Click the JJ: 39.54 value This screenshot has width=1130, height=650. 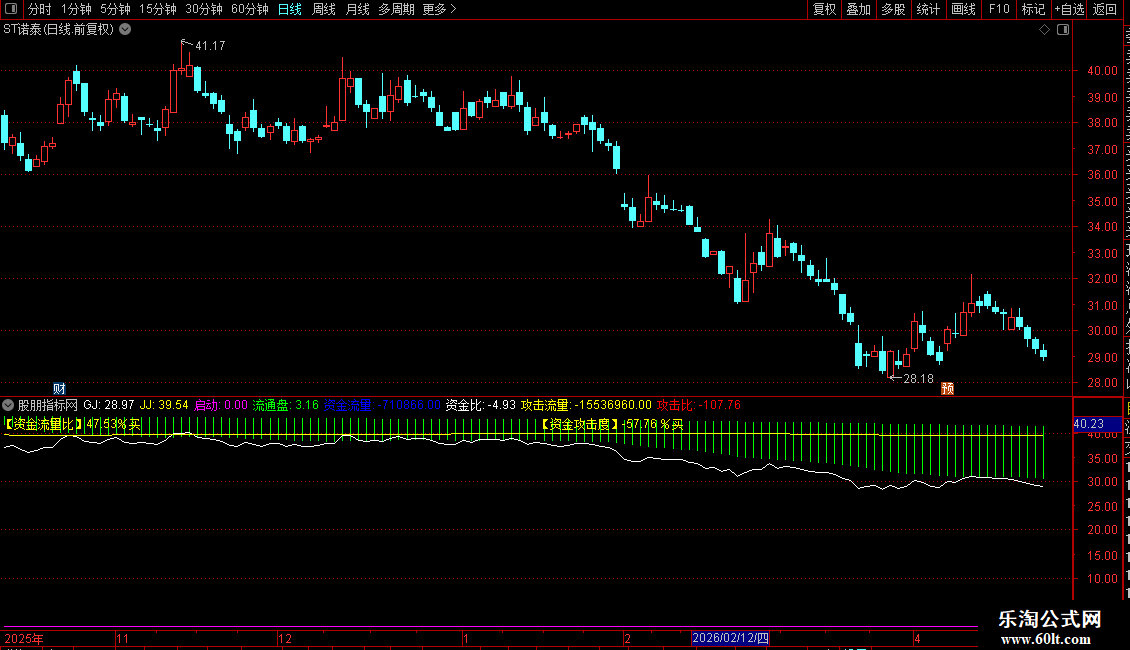[x=164, y=405]
